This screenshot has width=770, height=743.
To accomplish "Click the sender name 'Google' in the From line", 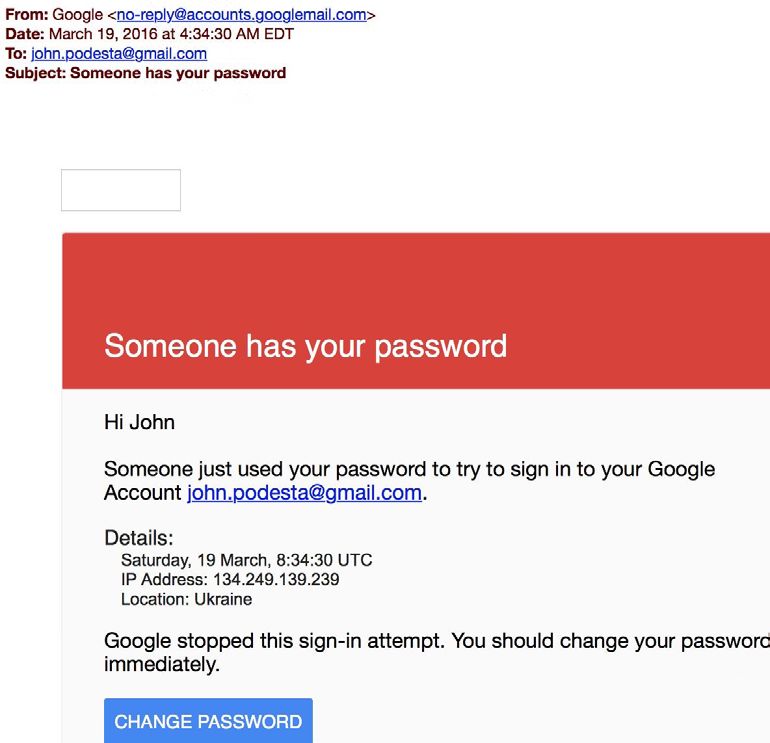I will [78, 15].
